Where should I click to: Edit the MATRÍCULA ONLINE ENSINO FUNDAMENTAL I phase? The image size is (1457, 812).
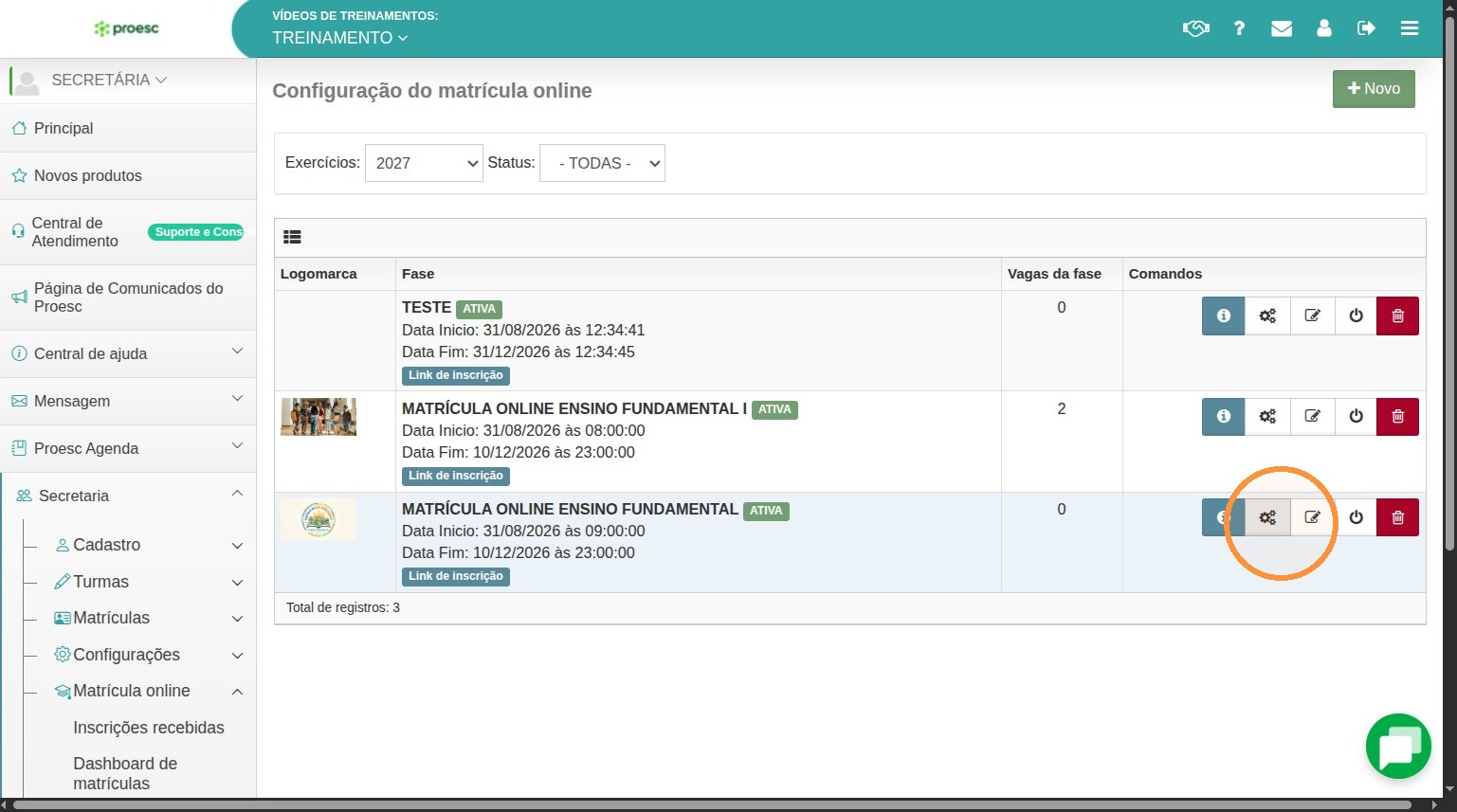tap(1312, 416)
